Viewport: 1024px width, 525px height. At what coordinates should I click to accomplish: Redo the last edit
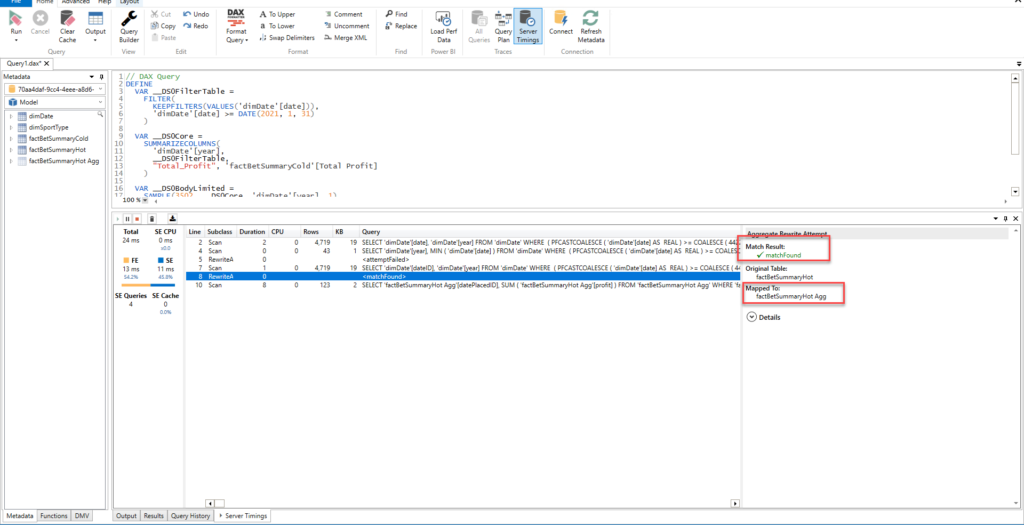click(196, 26)
